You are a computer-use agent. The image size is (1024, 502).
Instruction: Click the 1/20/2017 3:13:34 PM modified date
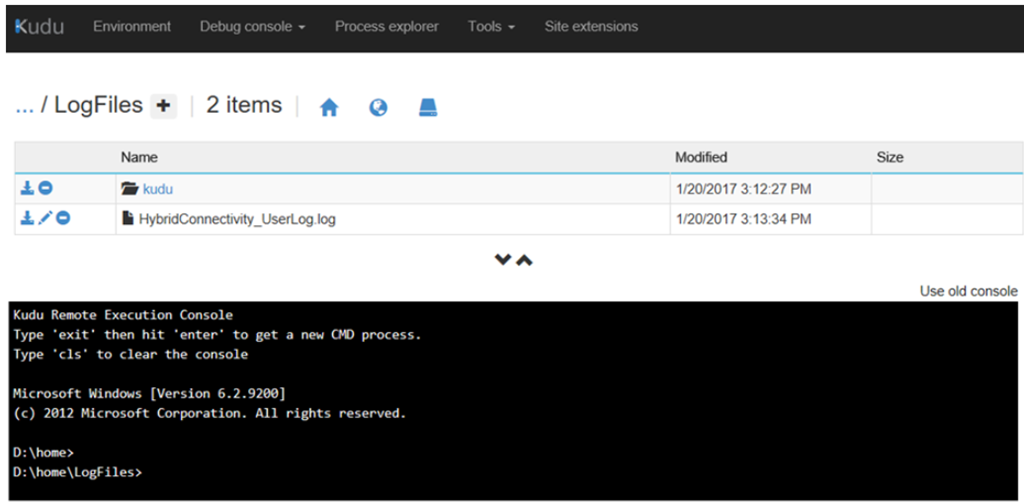coord(743,219)
